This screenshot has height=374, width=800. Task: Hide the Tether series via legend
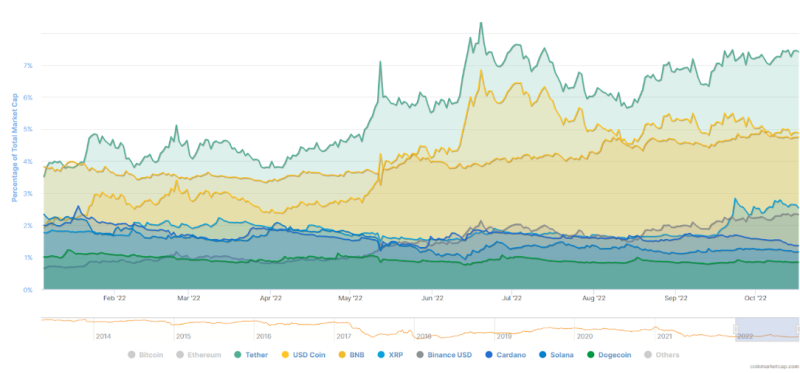(x=251, y=355)
